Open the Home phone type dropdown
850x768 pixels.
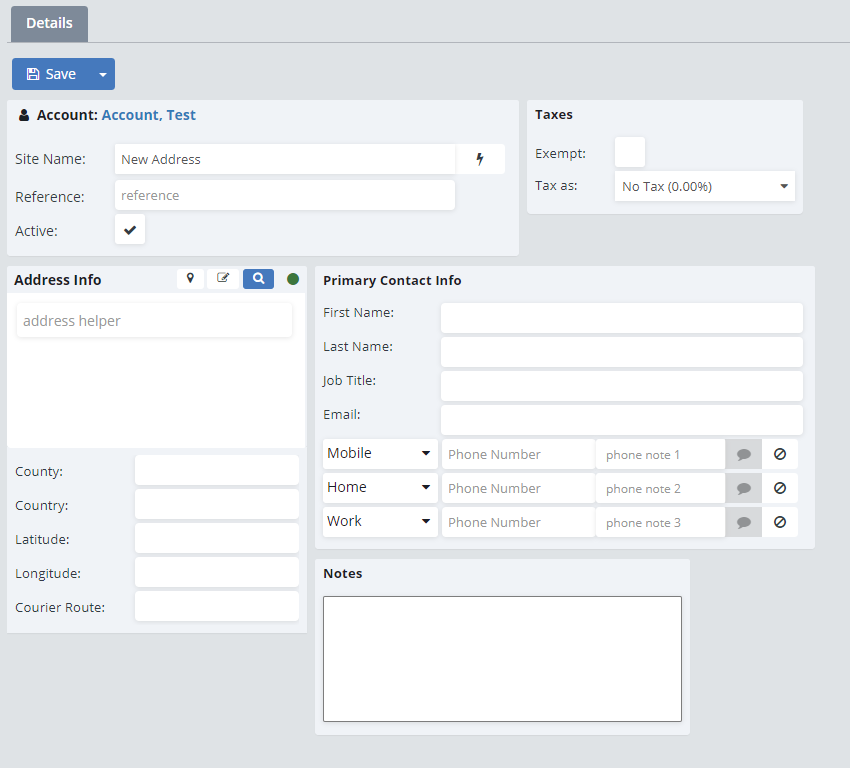[x=380, y=488]
